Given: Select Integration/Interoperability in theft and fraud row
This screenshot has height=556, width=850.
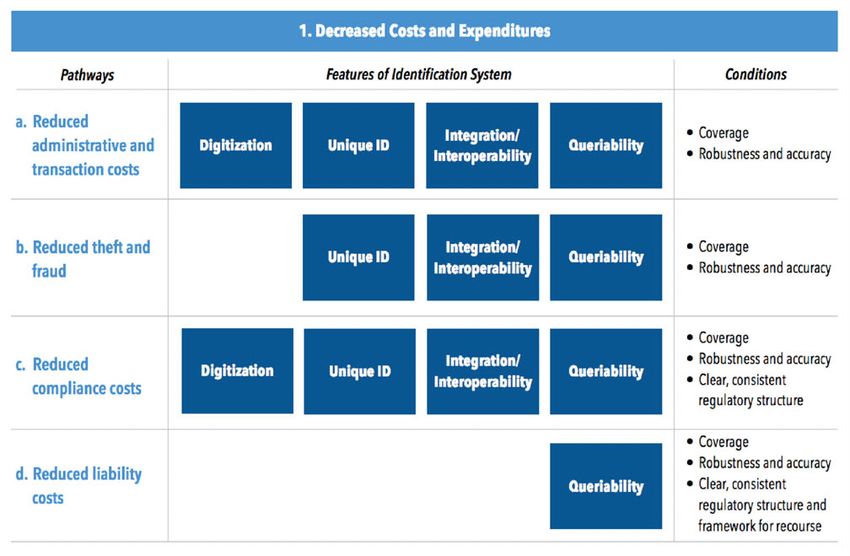Looking at the screenshot, I should pos(482,257).
